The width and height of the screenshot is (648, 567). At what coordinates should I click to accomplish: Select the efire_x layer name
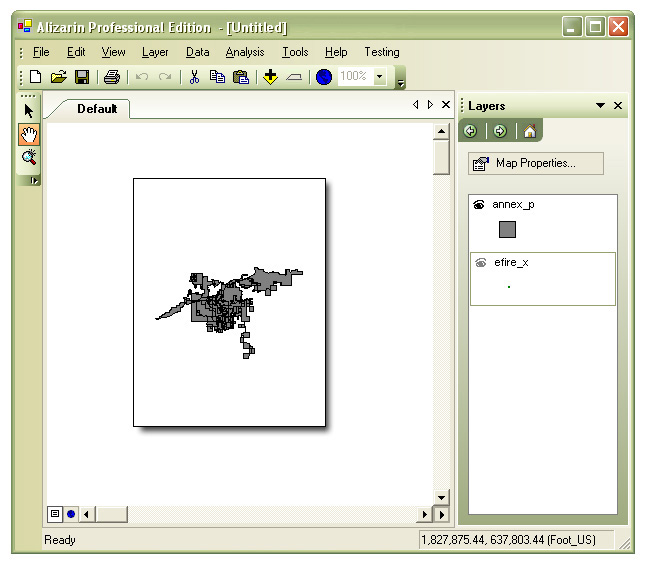point(511,263)
